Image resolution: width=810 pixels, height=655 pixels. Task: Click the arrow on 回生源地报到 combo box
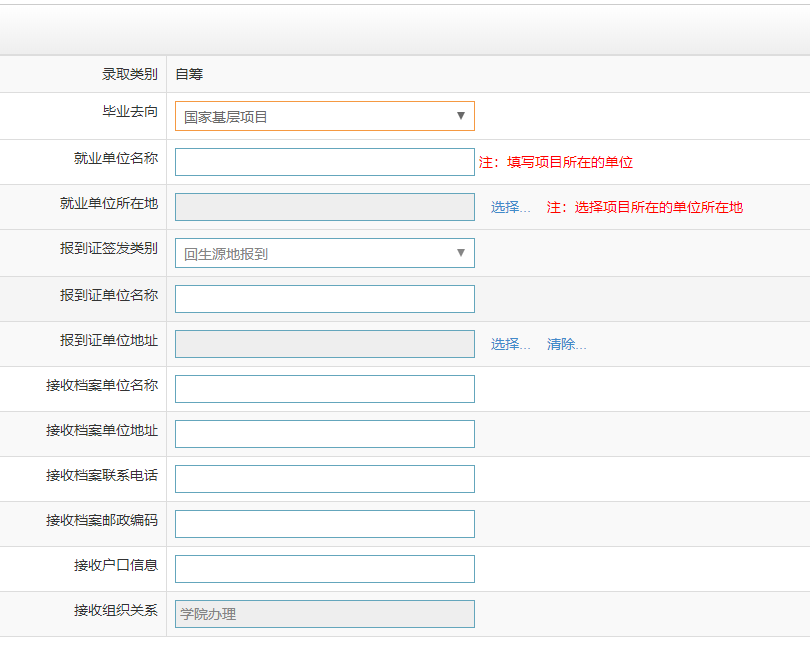461,253
